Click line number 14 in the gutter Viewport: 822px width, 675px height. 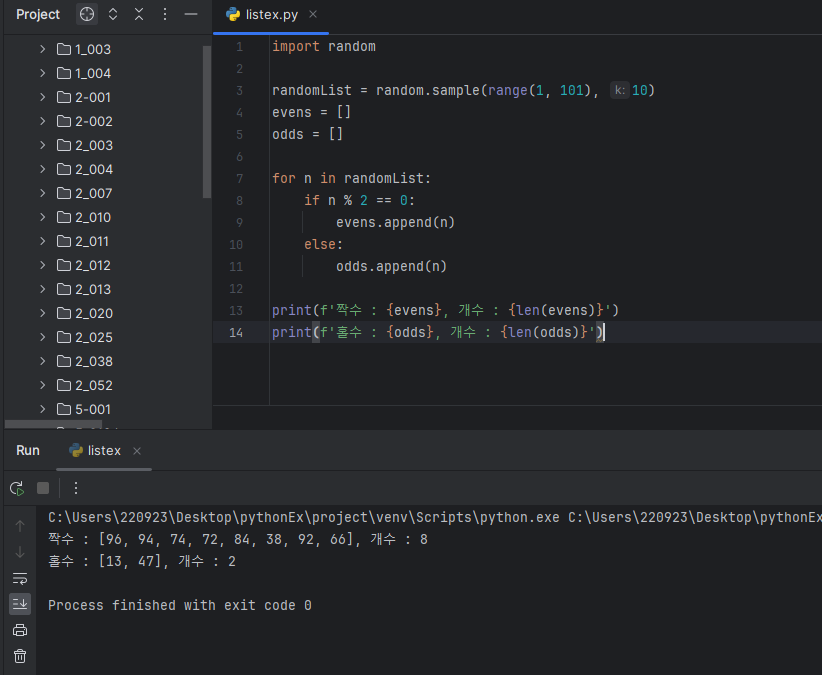coord(236,332)
